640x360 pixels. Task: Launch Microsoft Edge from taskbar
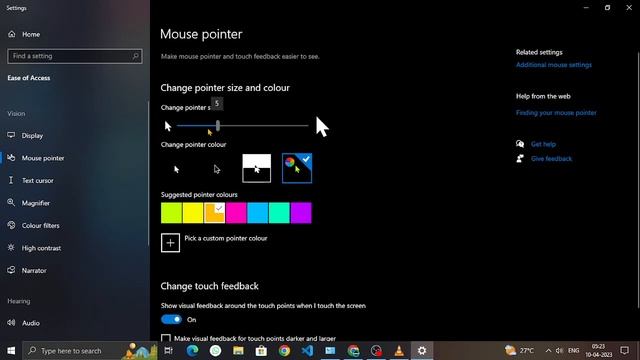pyautogui.click(x=192, y=351)
